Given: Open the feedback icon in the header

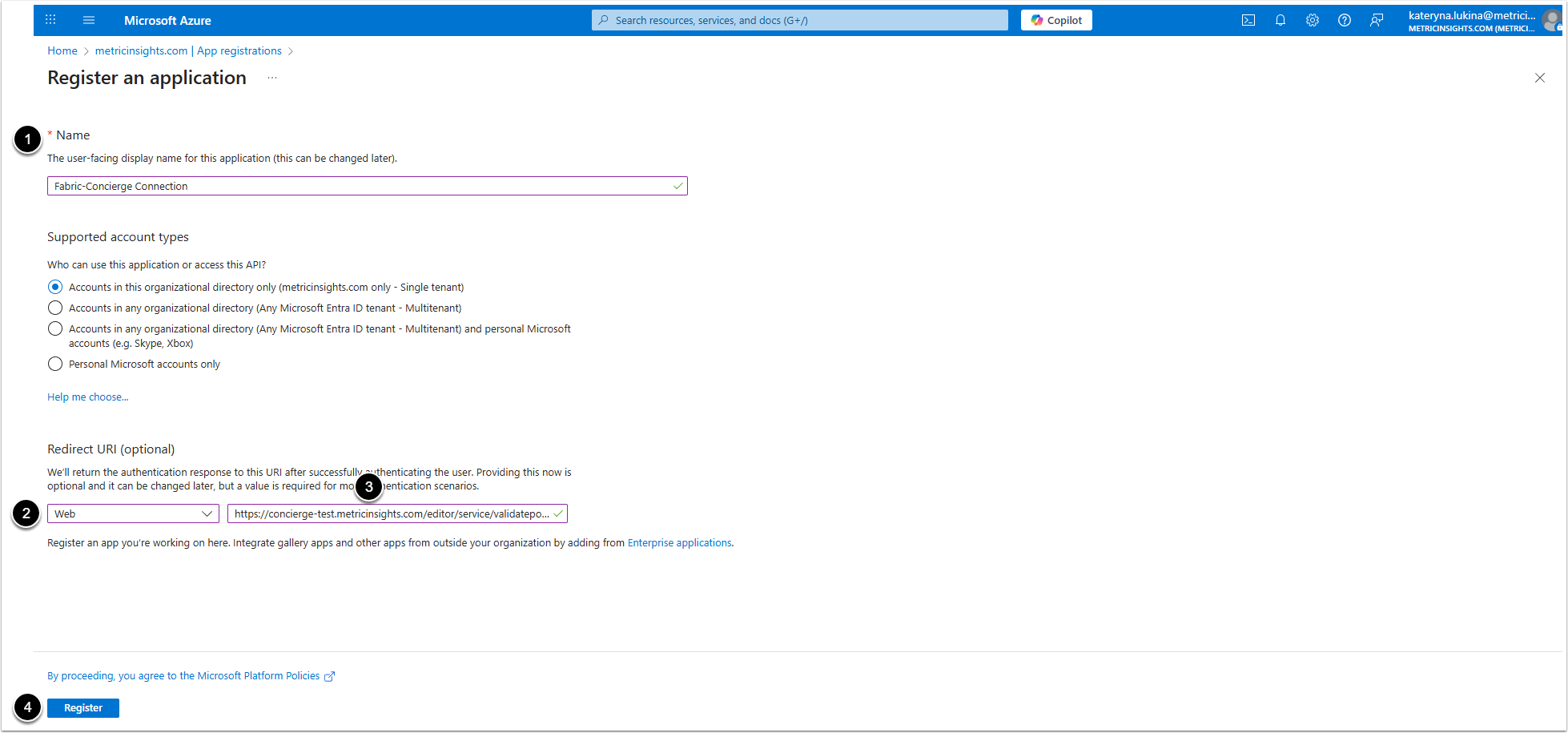Looking at the screenshot, I should (x=1377, y=20).
